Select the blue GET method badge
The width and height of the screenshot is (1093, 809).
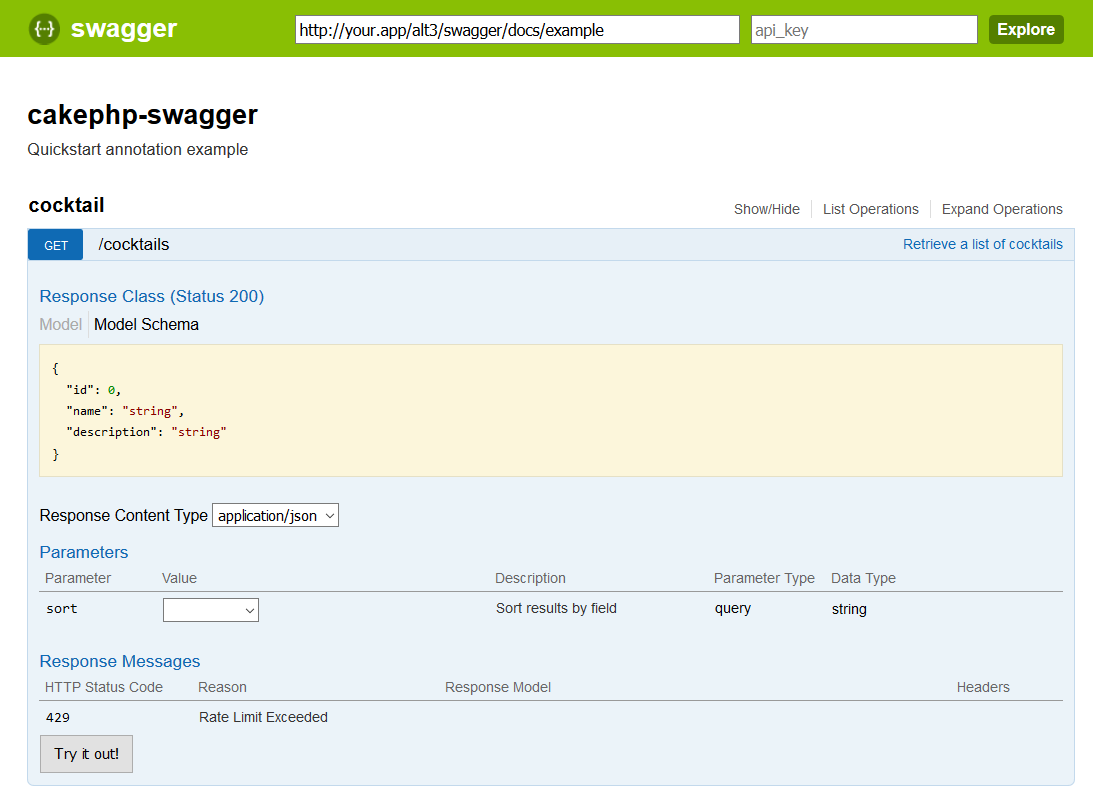point(55,244)
